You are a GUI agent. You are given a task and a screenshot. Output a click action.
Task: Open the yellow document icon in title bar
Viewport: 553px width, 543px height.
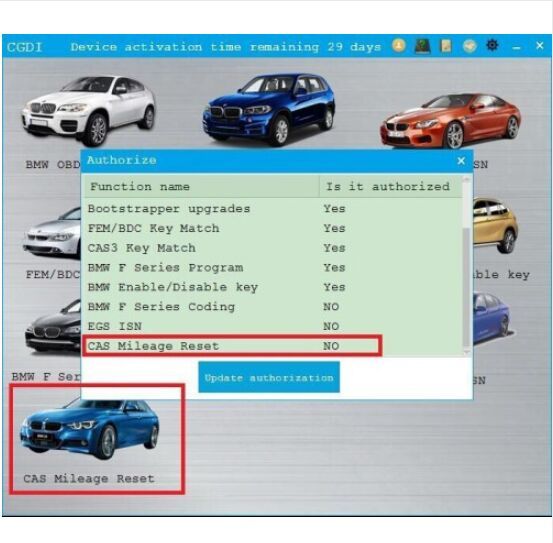click(446, 46)
